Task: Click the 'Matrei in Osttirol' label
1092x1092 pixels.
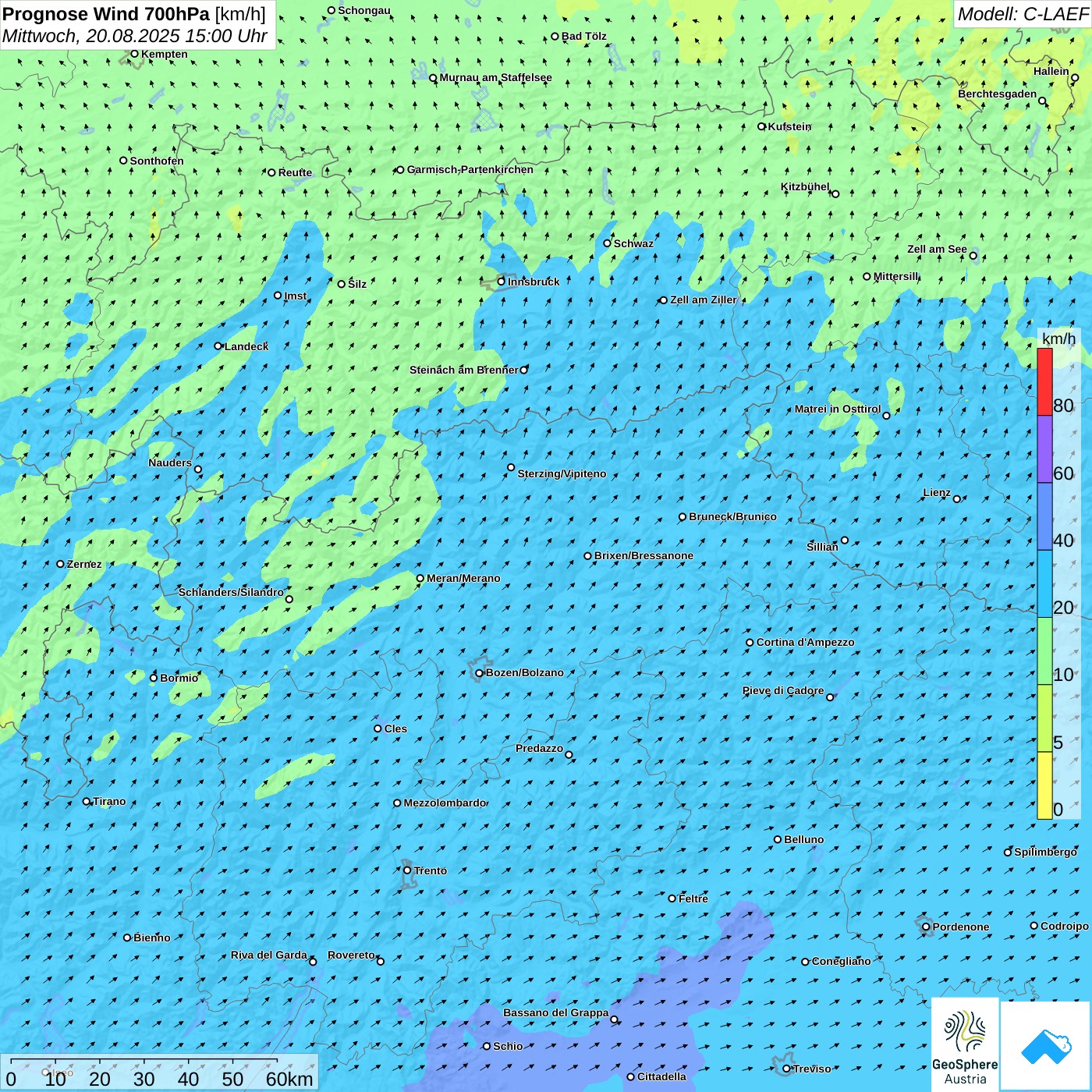Action: point(838,409)
